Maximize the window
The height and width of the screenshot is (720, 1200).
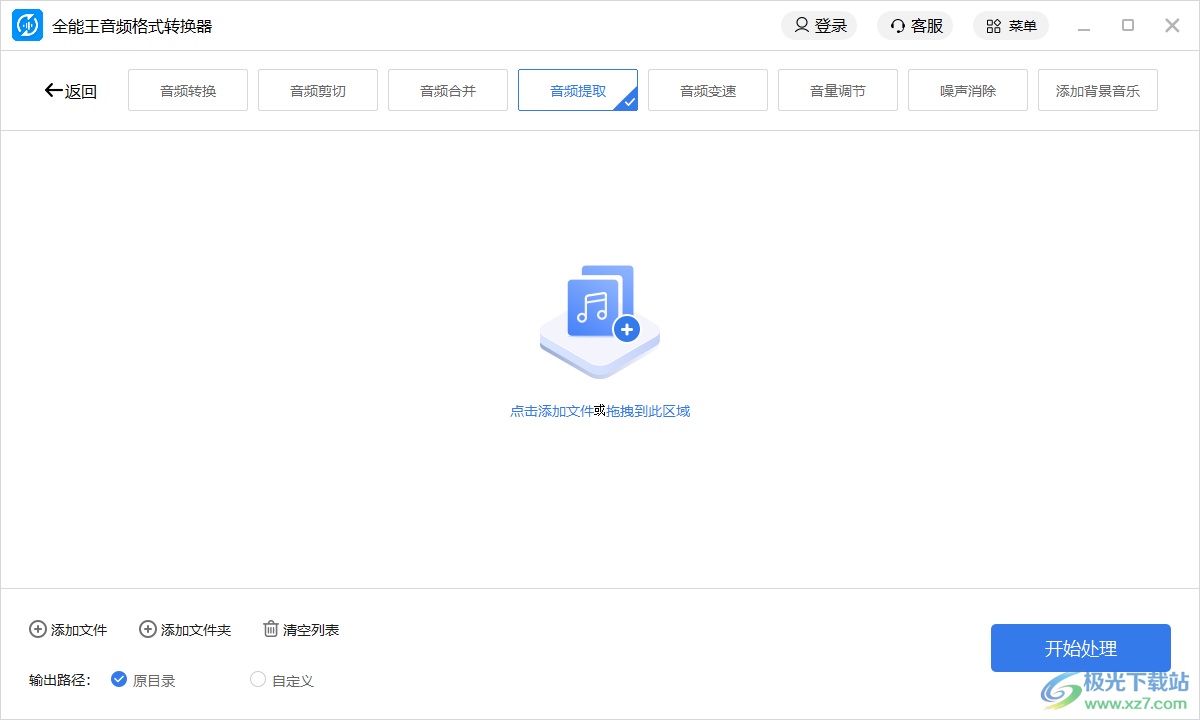[x=1128, y=26]
